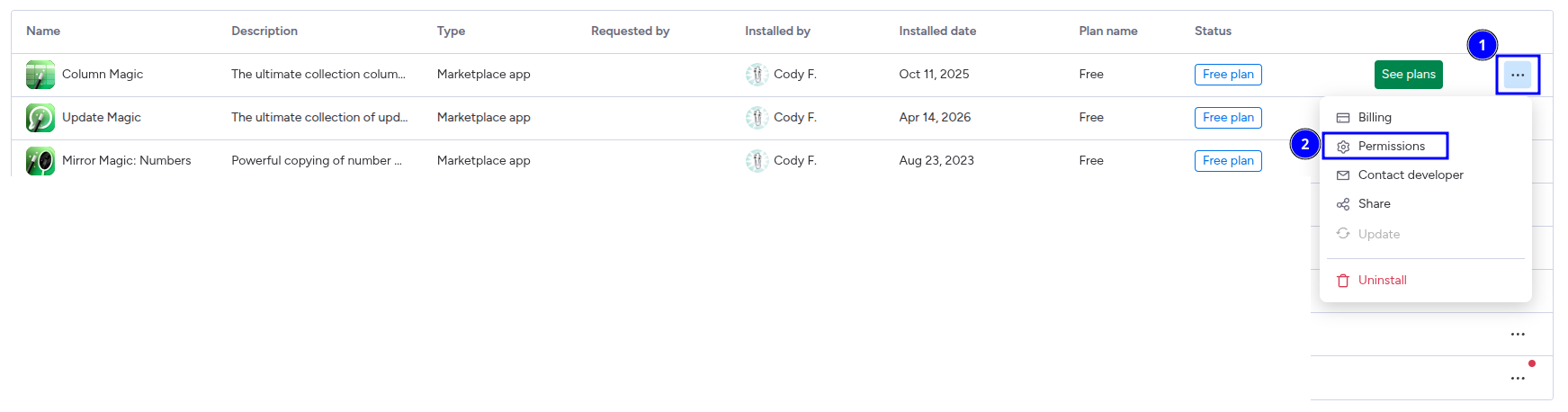Click Cody F. avatar in Update Magic row
The width and height of the screenshot is (1568, 412).
757,118
